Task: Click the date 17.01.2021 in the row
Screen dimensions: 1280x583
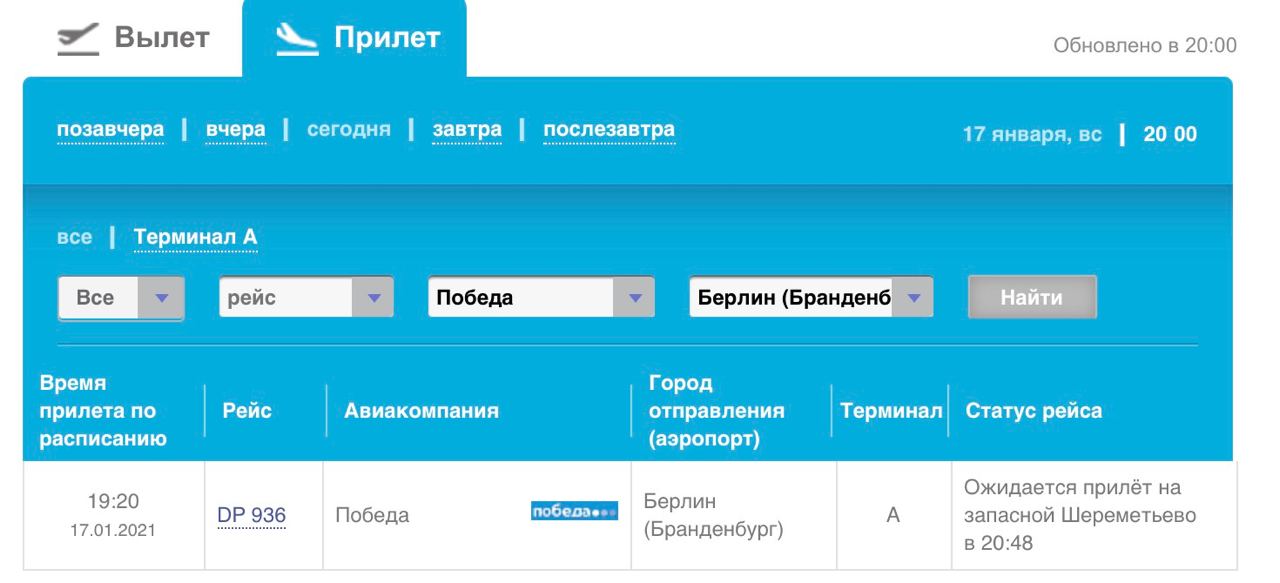Action: click(x=112, y=530)
